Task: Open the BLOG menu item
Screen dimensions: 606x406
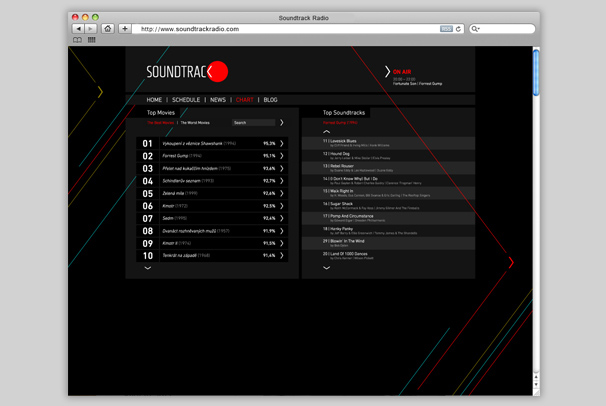Action: pos(270,100)
